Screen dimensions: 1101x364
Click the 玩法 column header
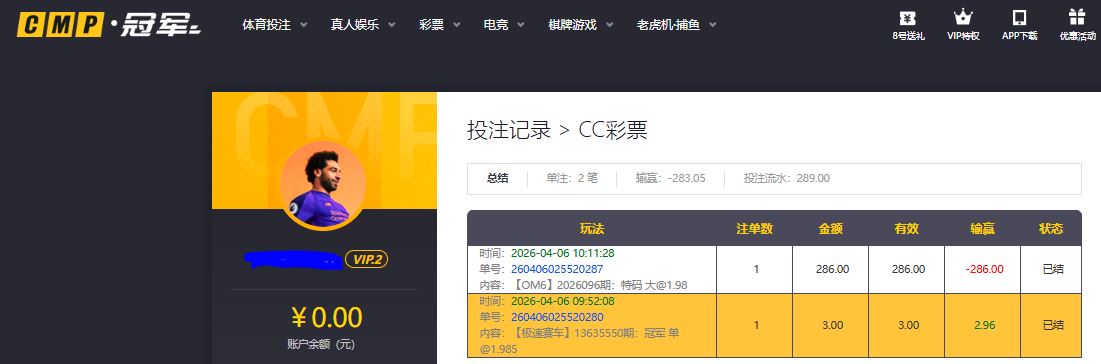(x=592, y=228)
